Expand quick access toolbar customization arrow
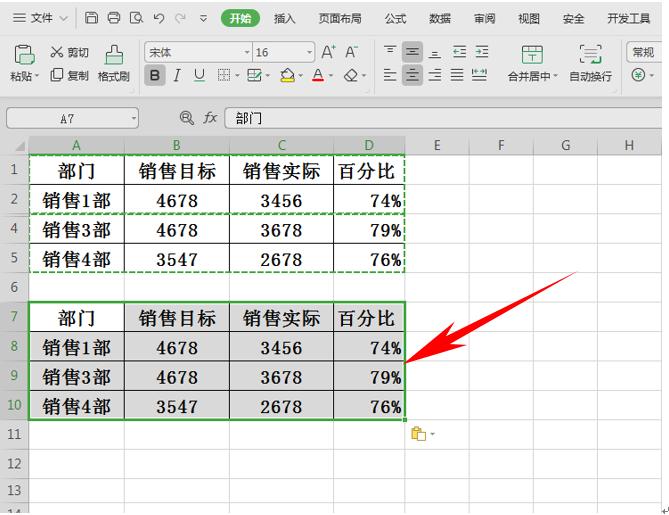 point(204,18)
